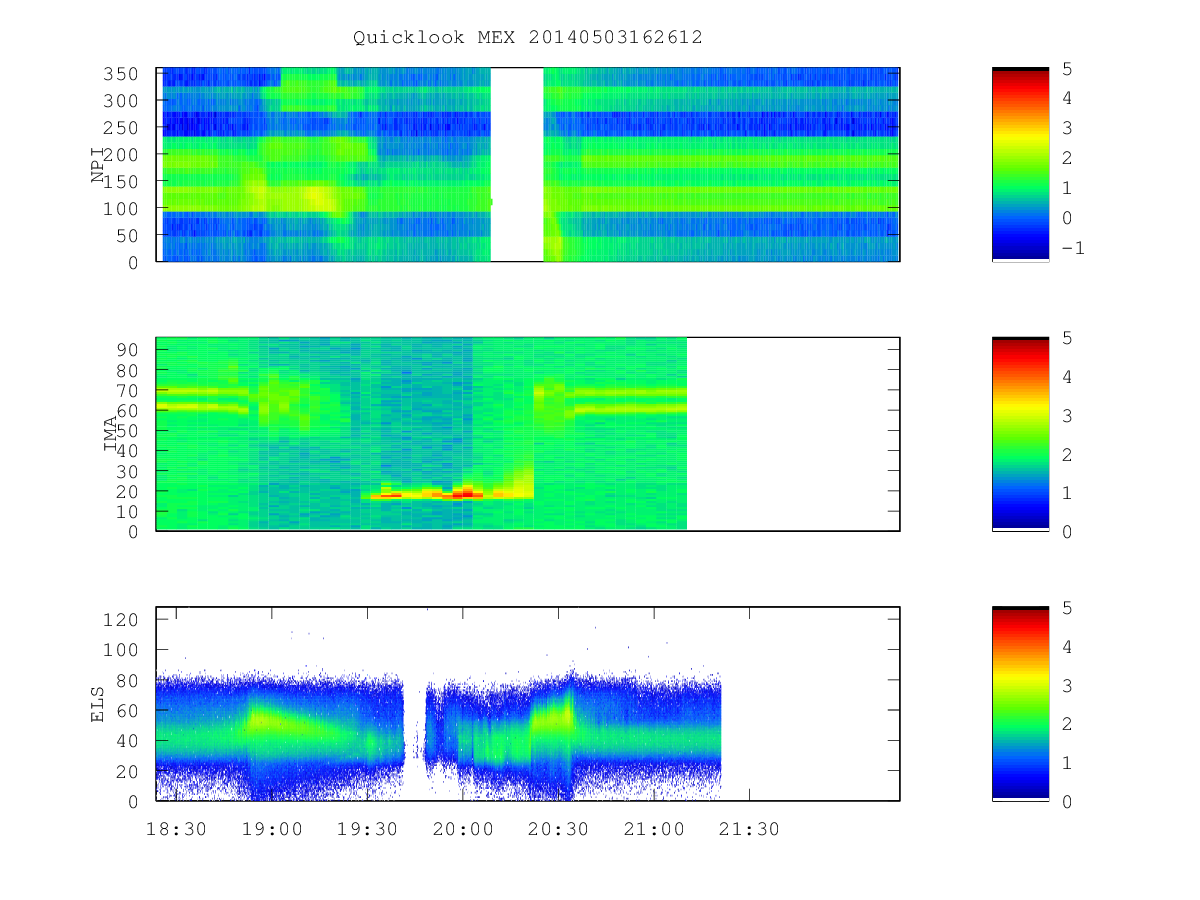Screen dimensions: 1200x900
Task: Click the 5 label on IMA color bar
Action: click(x=1066, y=338)
